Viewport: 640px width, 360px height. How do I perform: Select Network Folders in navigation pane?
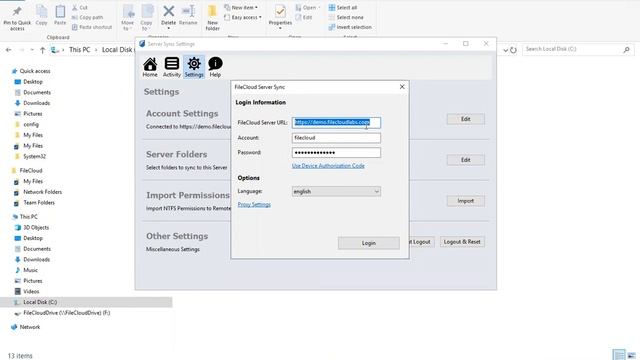point(38,192)
